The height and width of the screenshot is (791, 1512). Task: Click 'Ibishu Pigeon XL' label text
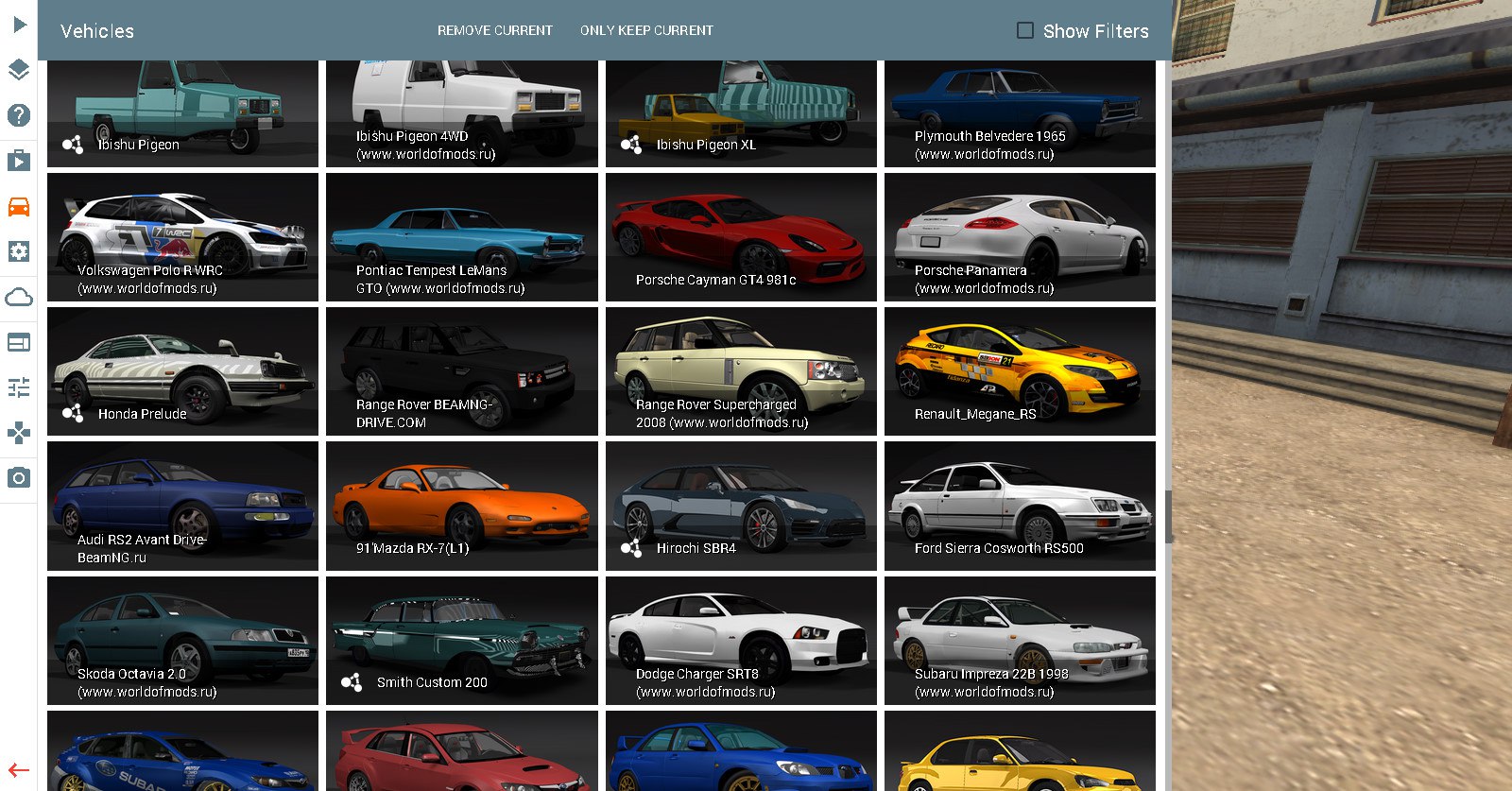(x=706, y=145)
